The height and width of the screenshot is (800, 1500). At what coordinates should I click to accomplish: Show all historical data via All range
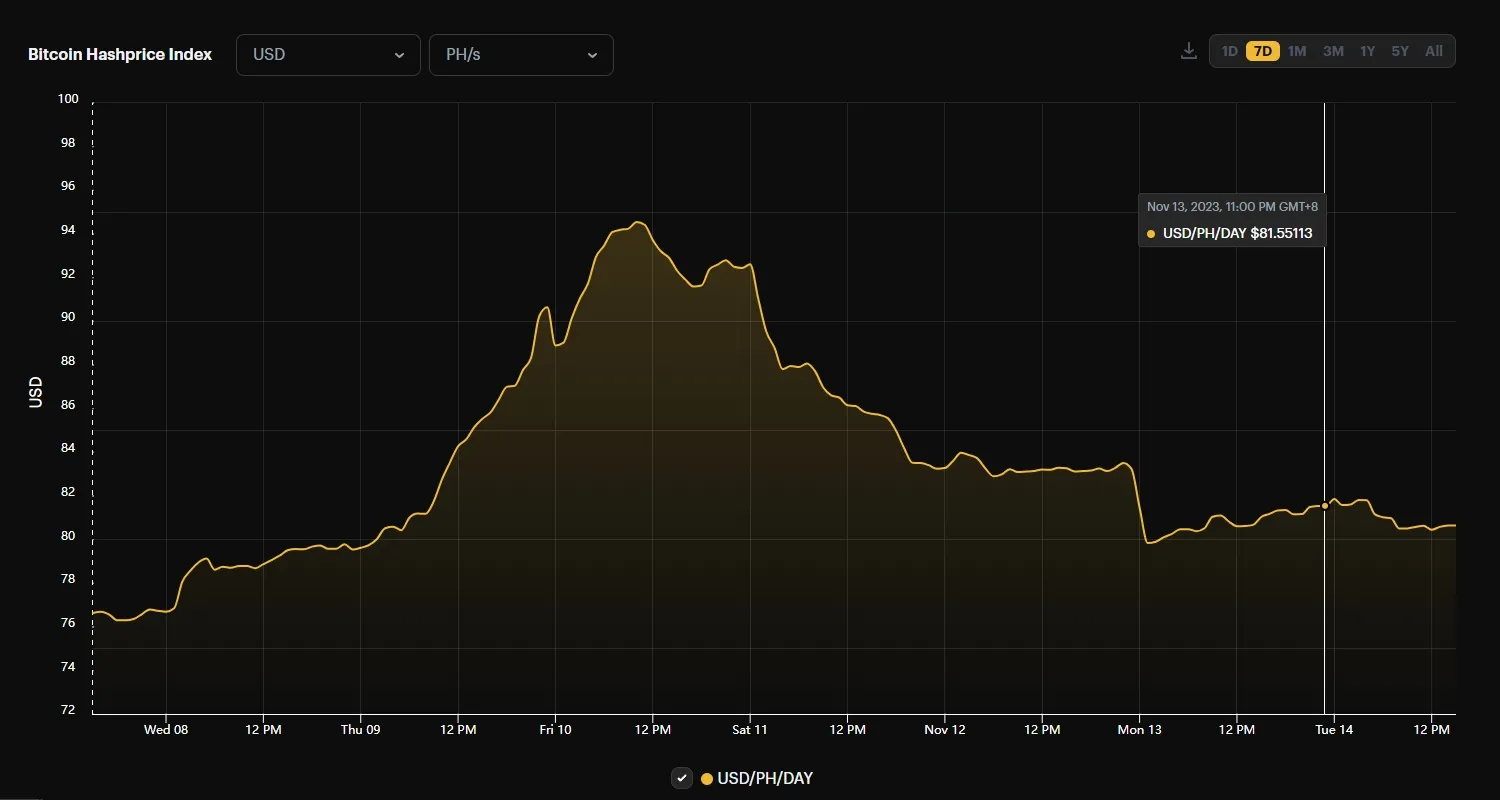pyautogui.click(x=1433, y=50)
